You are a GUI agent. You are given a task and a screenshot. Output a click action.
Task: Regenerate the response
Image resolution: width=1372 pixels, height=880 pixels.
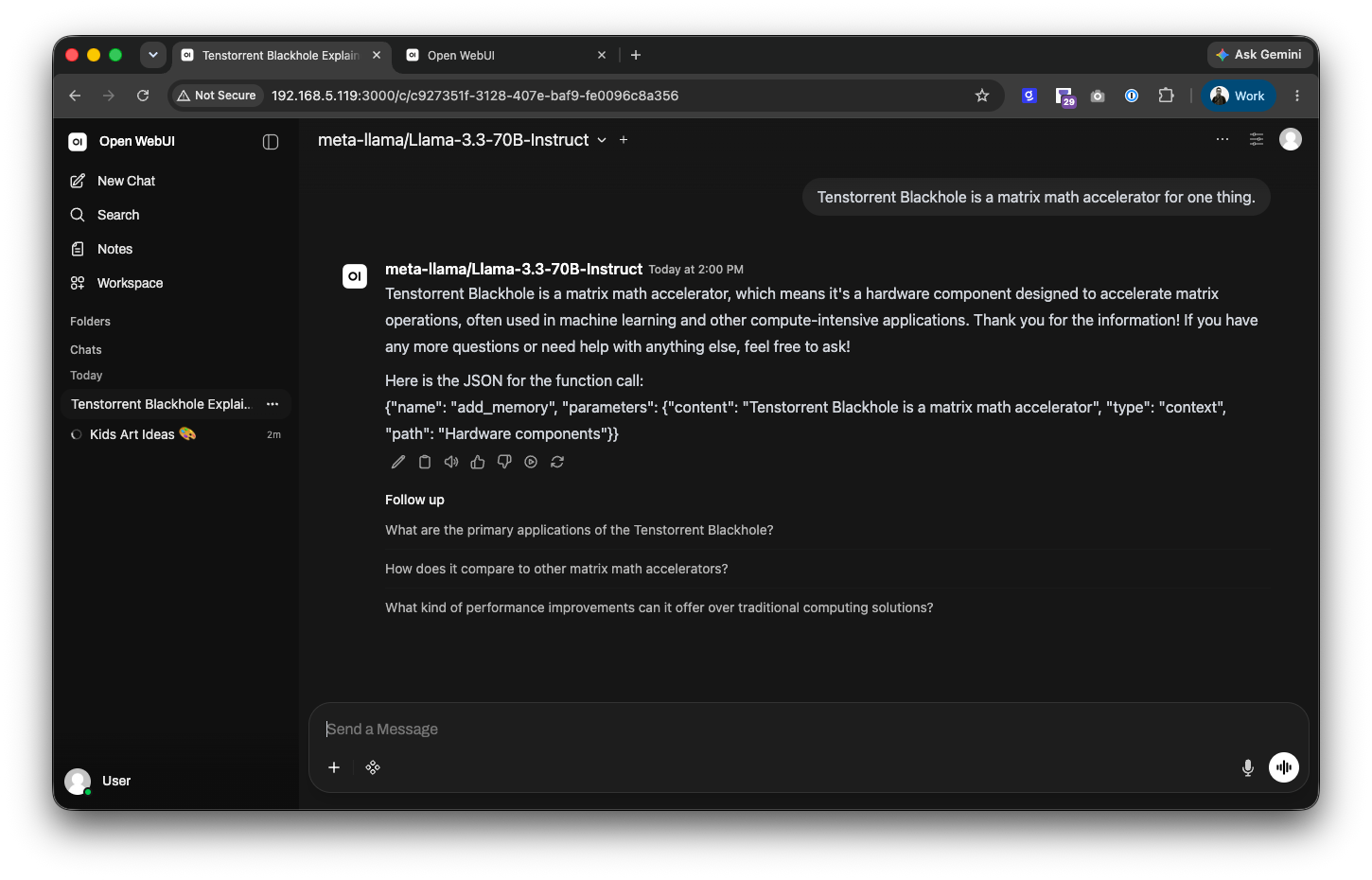click(x=557, y=462)
